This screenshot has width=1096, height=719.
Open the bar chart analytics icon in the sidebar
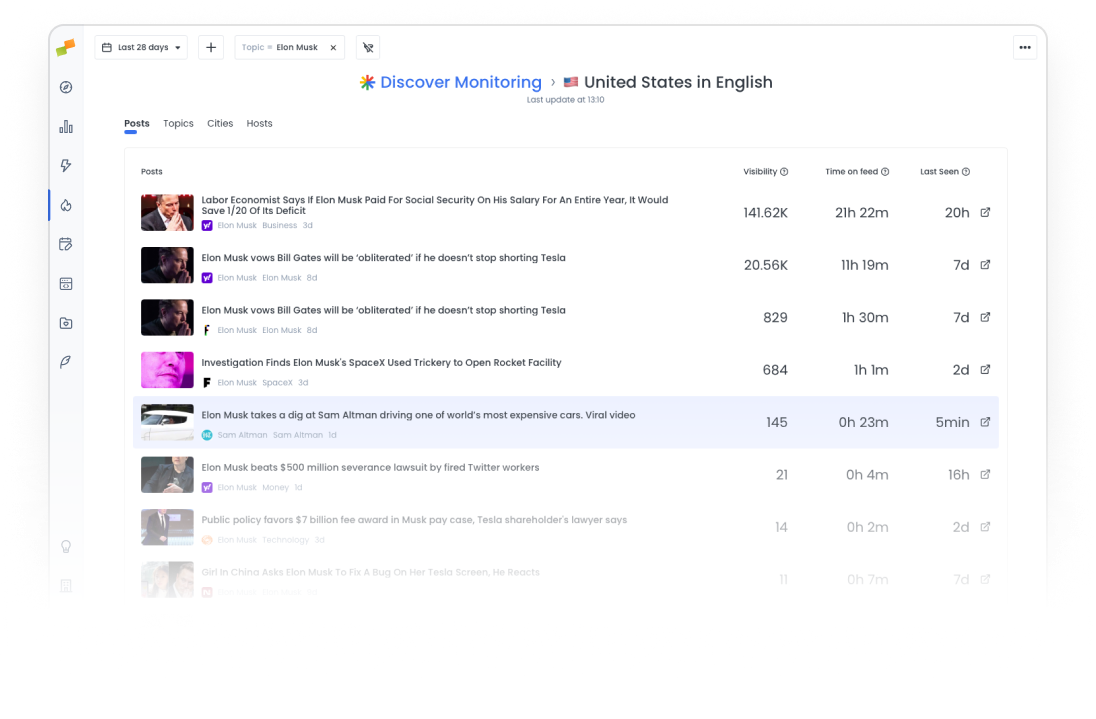point(66,126)
